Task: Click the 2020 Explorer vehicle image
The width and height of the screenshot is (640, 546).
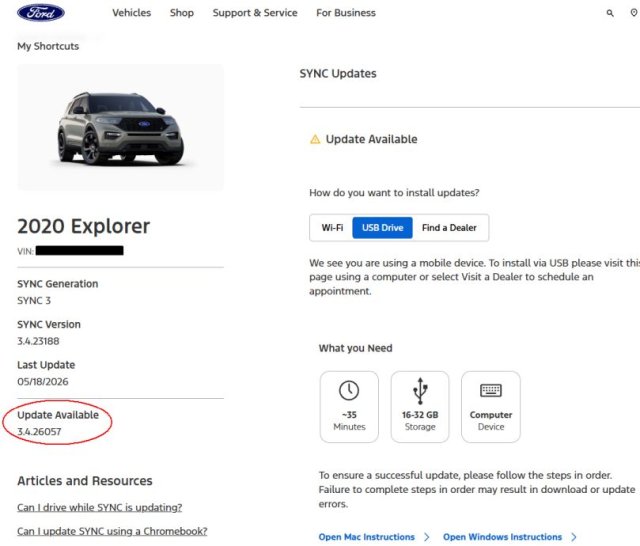Action: click(120, 127)
